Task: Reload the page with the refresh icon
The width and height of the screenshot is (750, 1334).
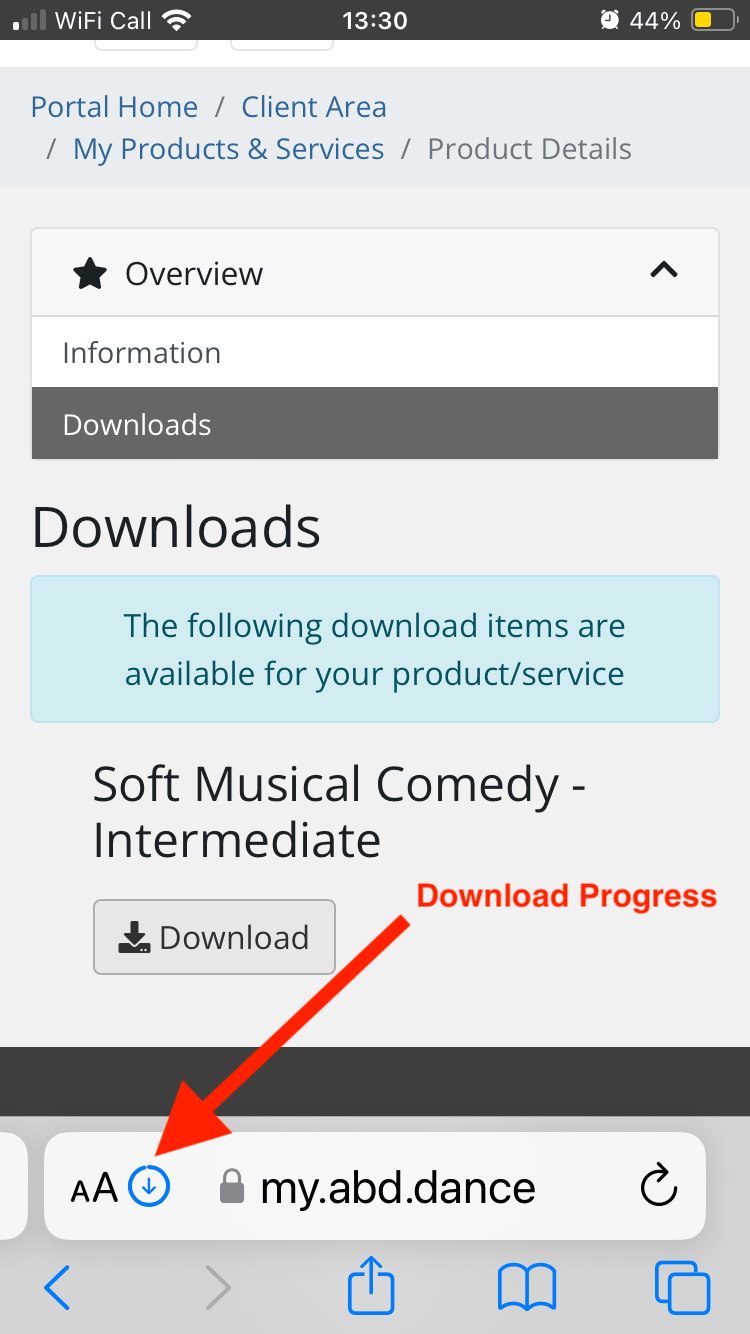Action: [x=659, y=1187]
